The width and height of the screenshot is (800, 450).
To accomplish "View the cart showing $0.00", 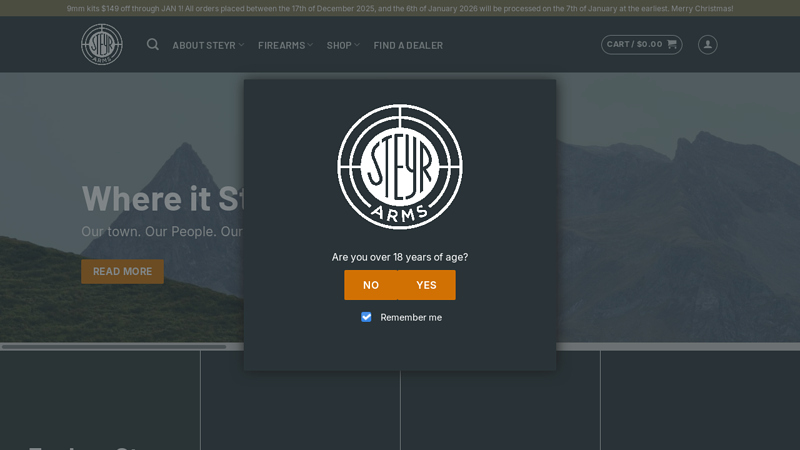I will pos(641,44).
